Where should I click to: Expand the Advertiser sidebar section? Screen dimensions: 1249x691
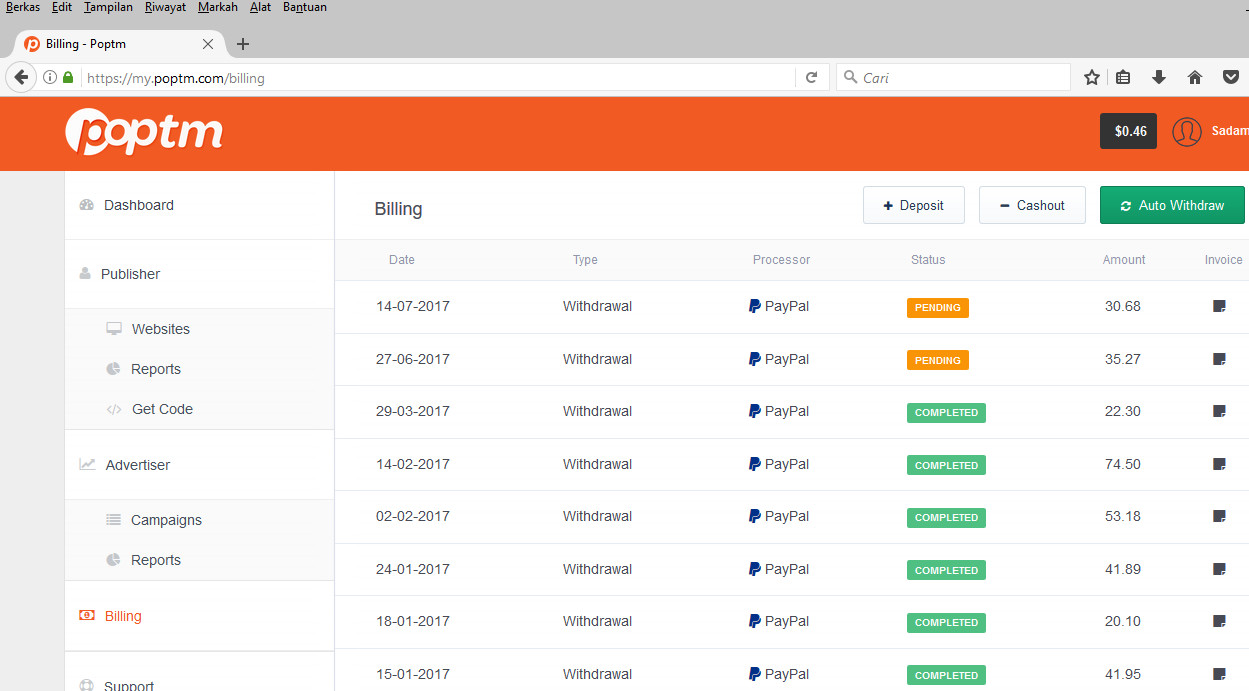[x=199, y=465]
